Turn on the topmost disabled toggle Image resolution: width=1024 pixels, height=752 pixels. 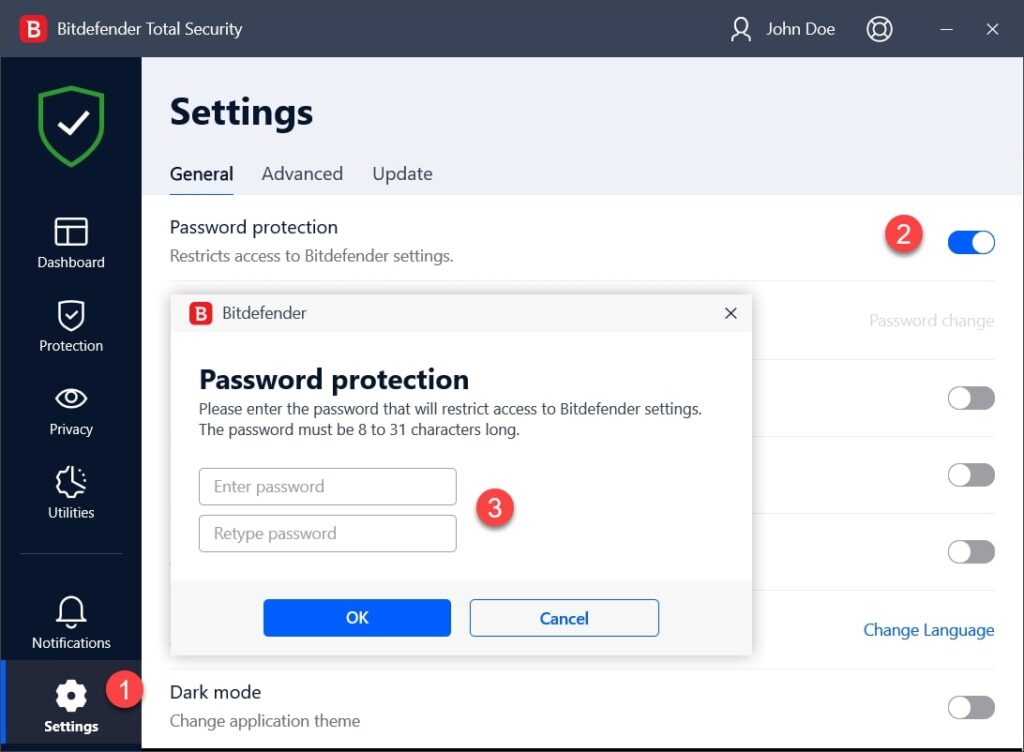(971, 398)
